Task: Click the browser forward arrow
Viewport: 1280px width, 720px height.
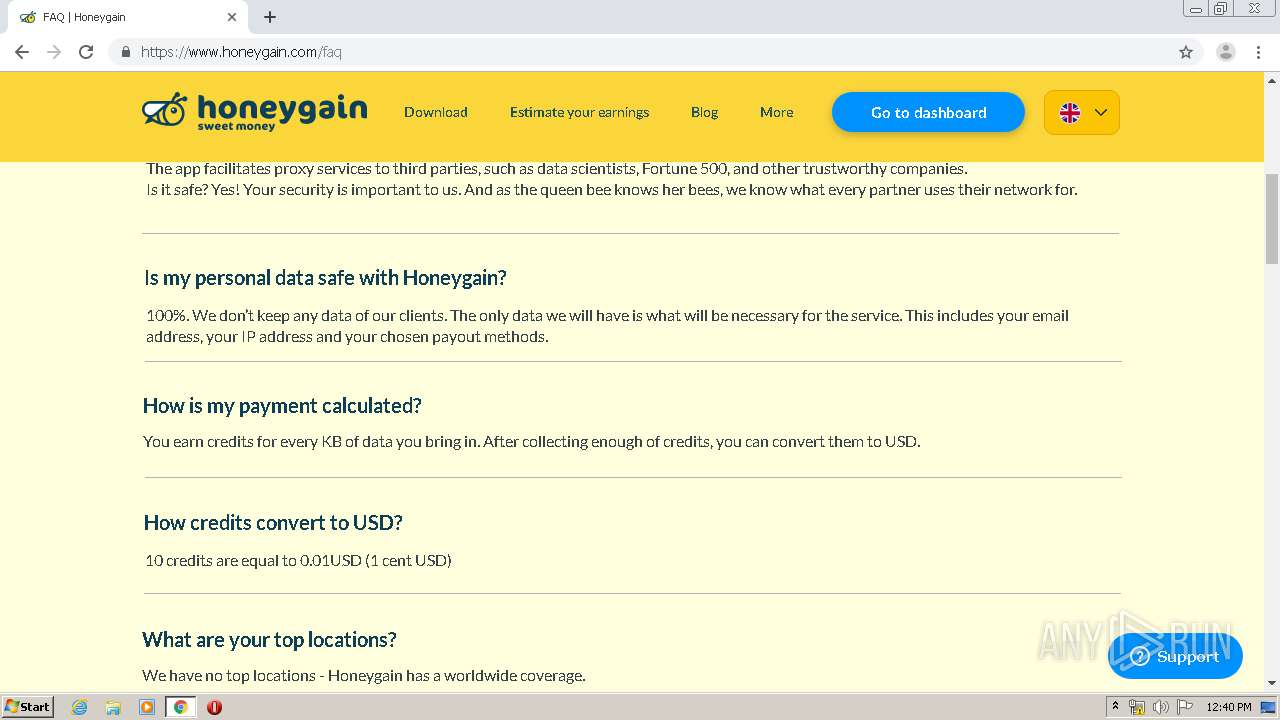Action: (x=54, y=52)
